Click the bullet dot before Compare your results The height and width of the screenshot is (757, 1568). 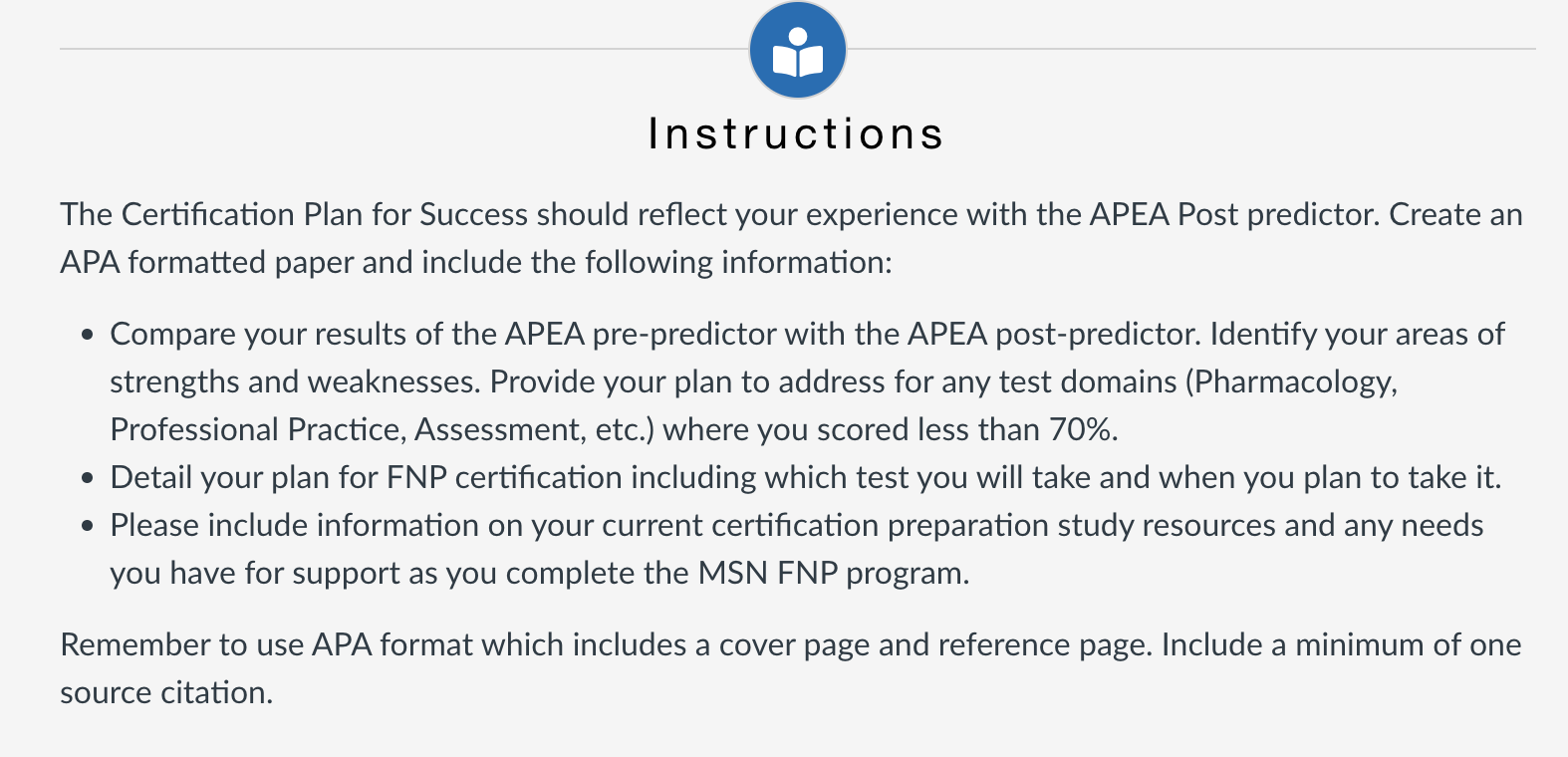coord(89,335)
